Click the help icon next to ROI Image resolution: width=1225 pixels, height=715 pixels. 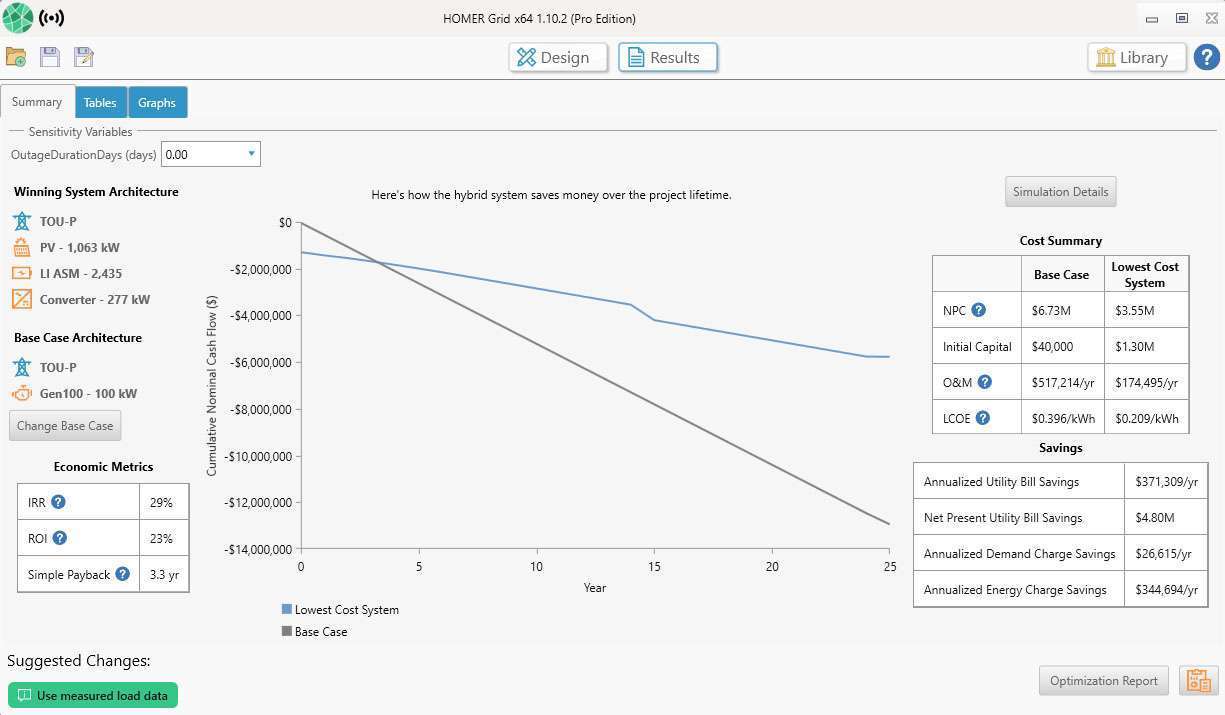coord(59,538)
